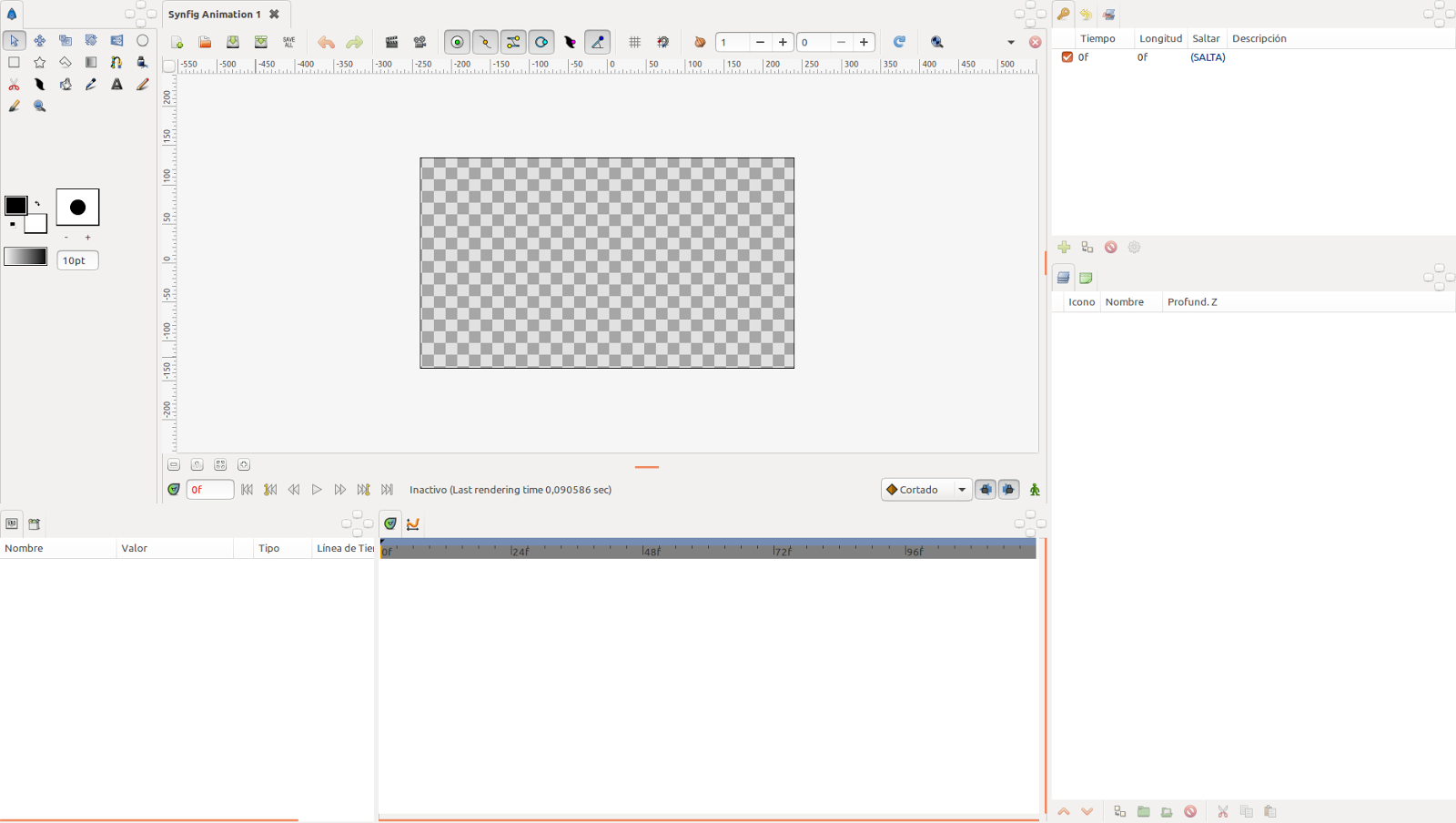
Task: Select the Gradient tool
Action: [x=90, y=62]
